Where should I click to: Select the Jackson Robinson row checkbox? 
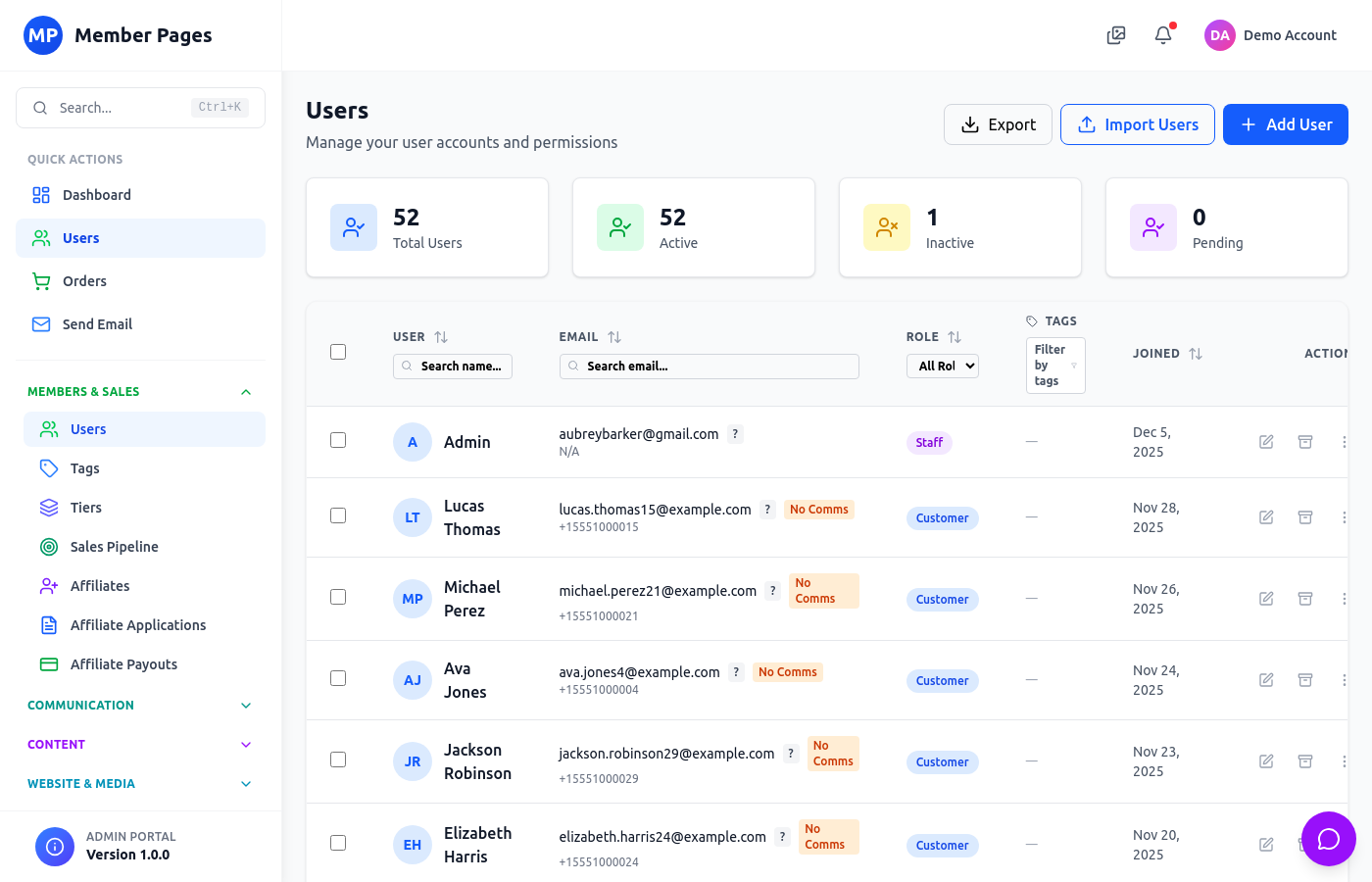pyautogui.click(x=338, y=759)
